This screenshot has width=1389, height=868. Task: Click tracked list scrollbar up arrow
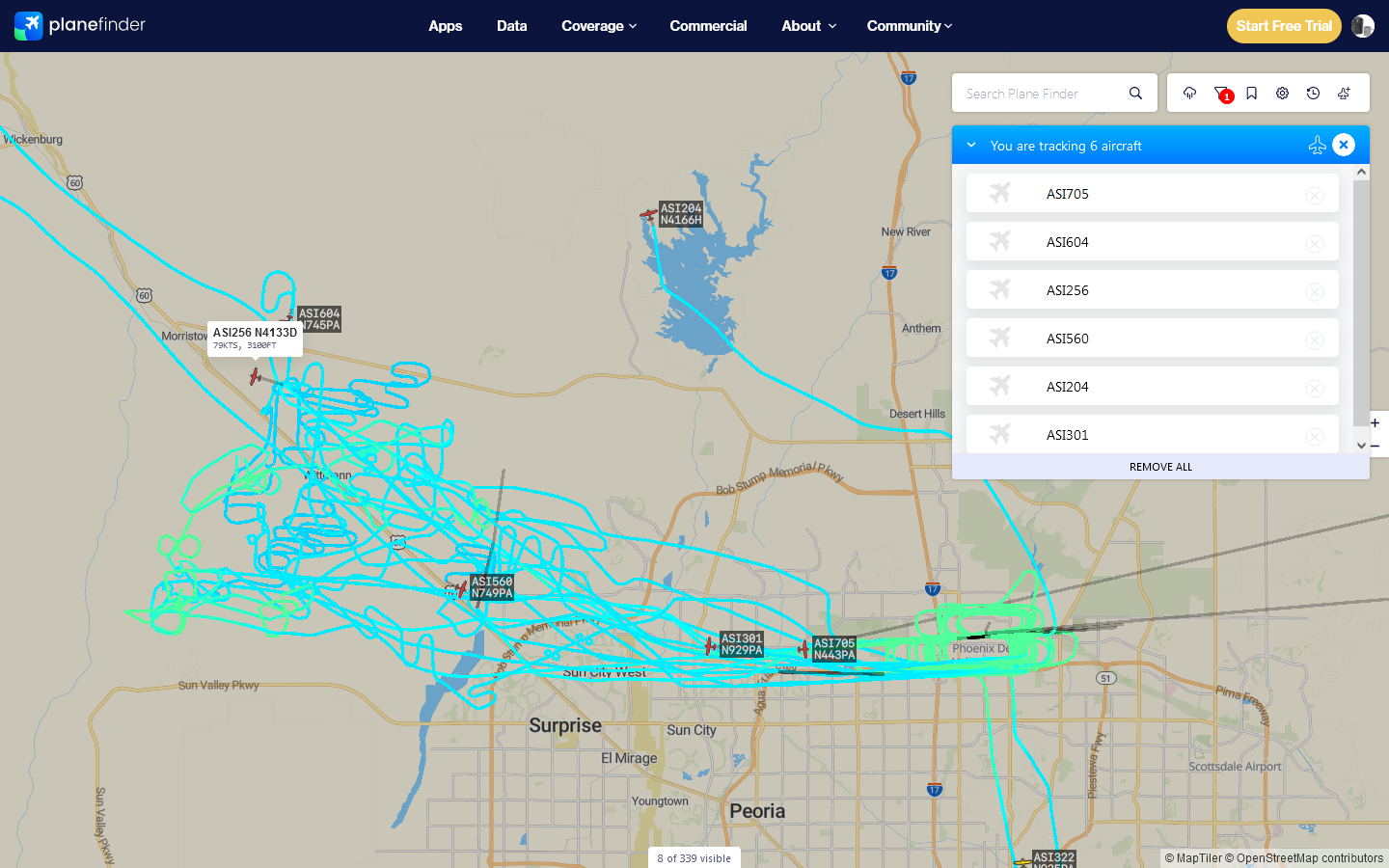click(1361, 172)
